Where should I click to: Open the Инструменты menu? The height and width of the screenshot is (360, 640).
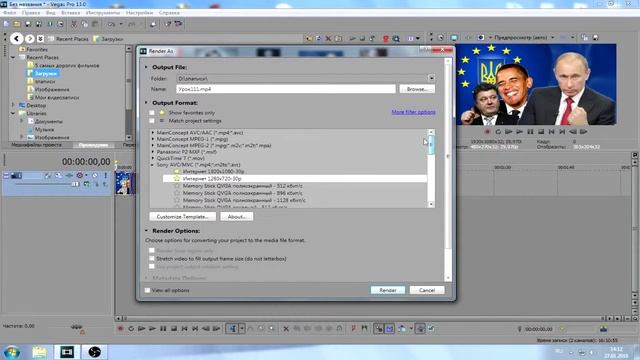tap(103, 13)
